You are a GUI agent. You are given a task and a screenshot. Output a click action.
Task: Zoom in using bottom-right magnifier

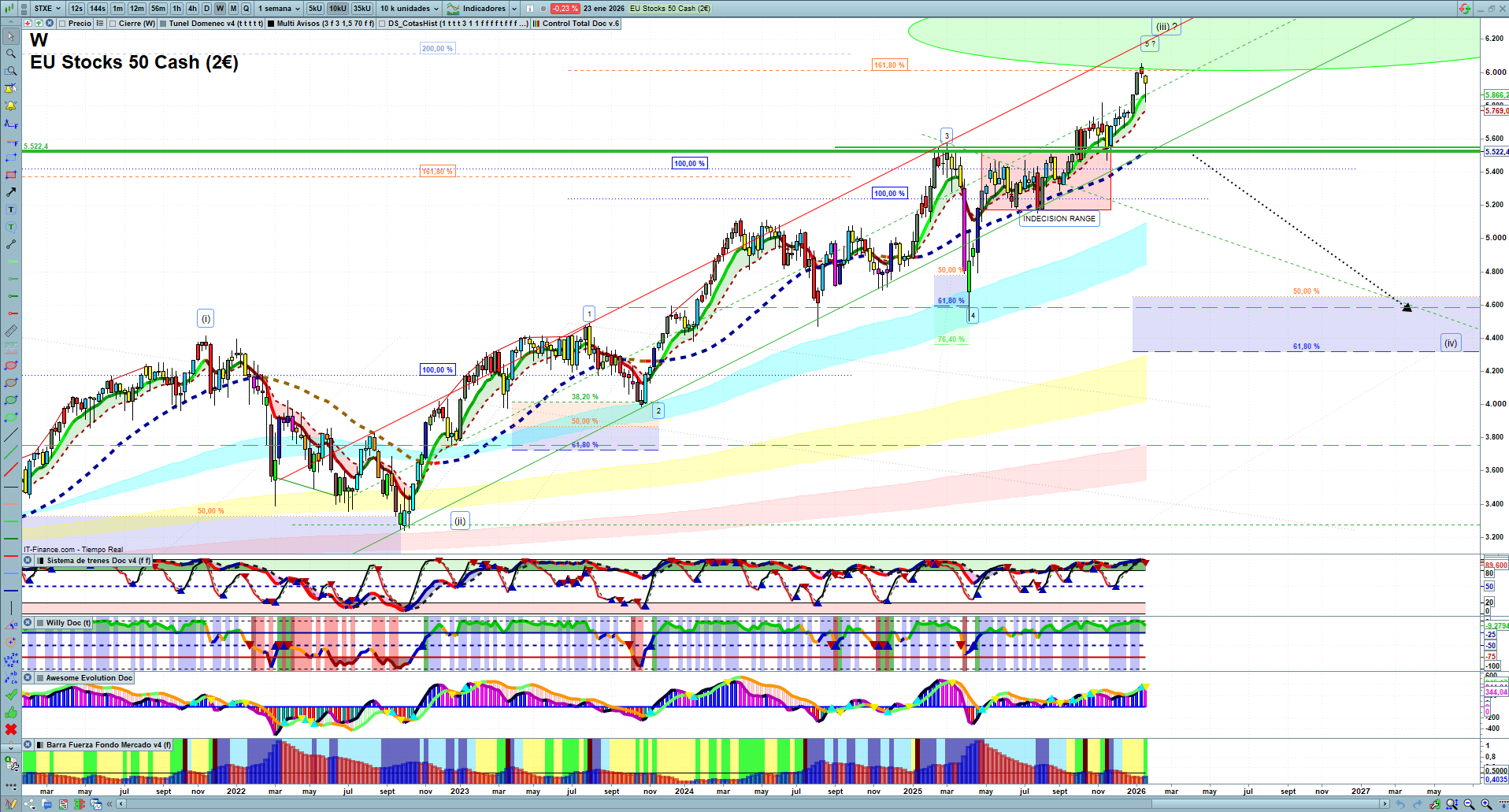point(1486,804)
